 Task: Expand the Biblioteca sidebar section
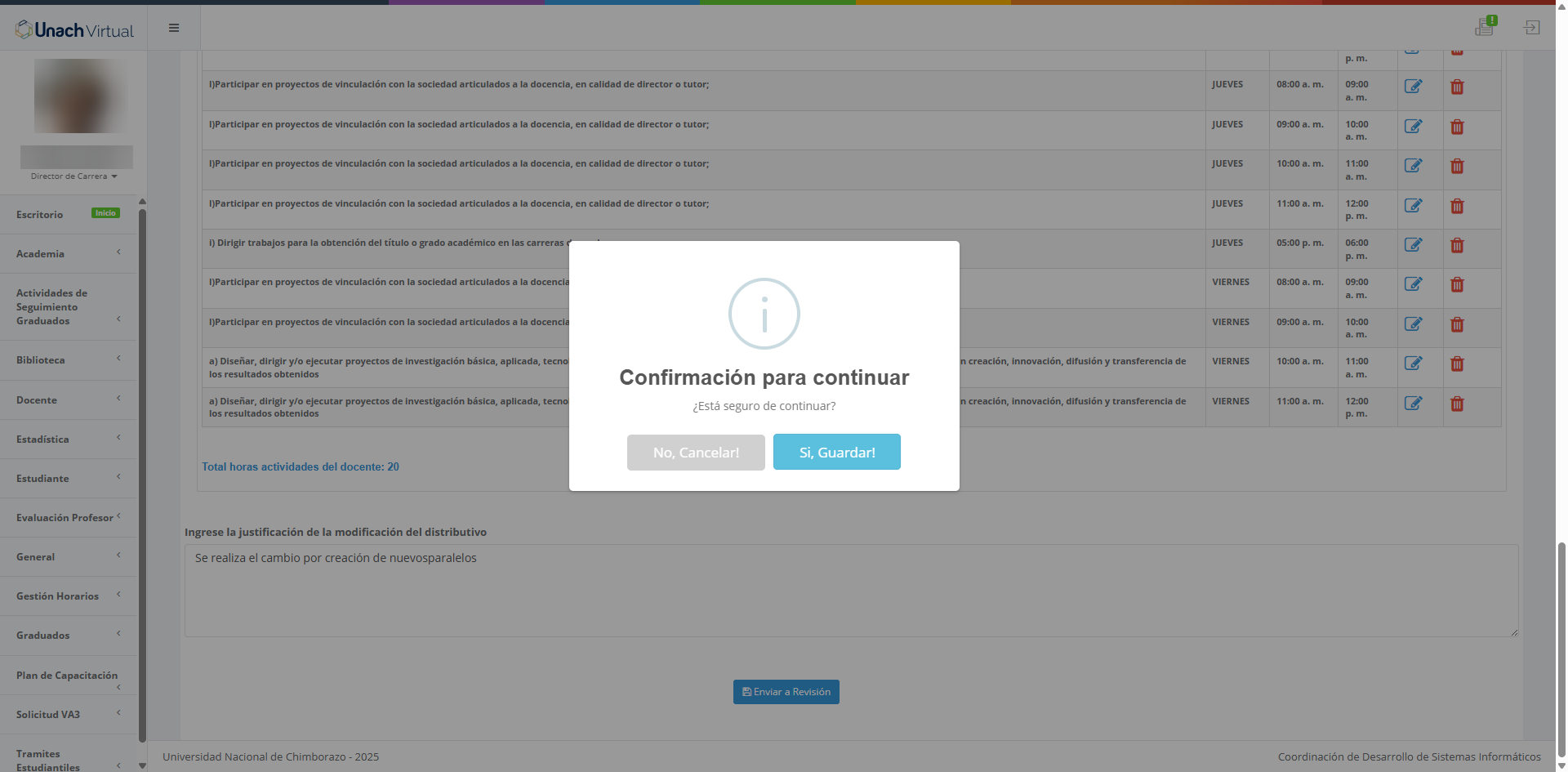pyautogui.click(x=69, y=360)
